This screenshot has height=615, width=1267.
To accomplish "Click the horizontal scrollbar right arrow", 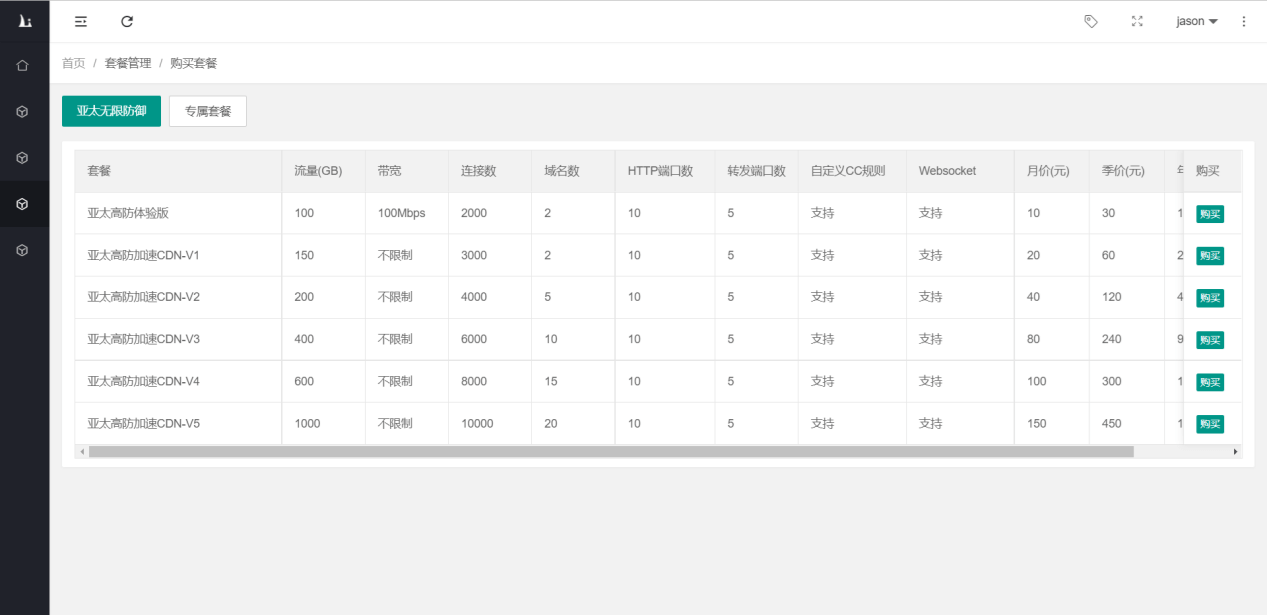I will pos(1235,452).
